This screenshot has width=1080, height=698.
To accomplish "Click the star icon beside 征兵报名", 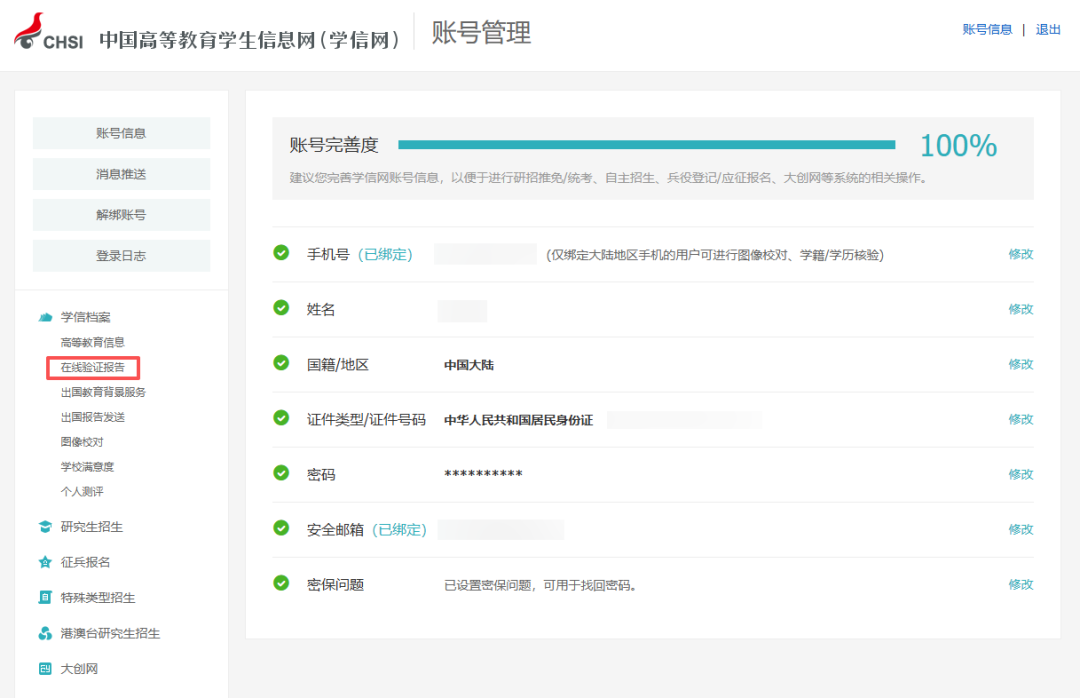I will coord(45,562).
